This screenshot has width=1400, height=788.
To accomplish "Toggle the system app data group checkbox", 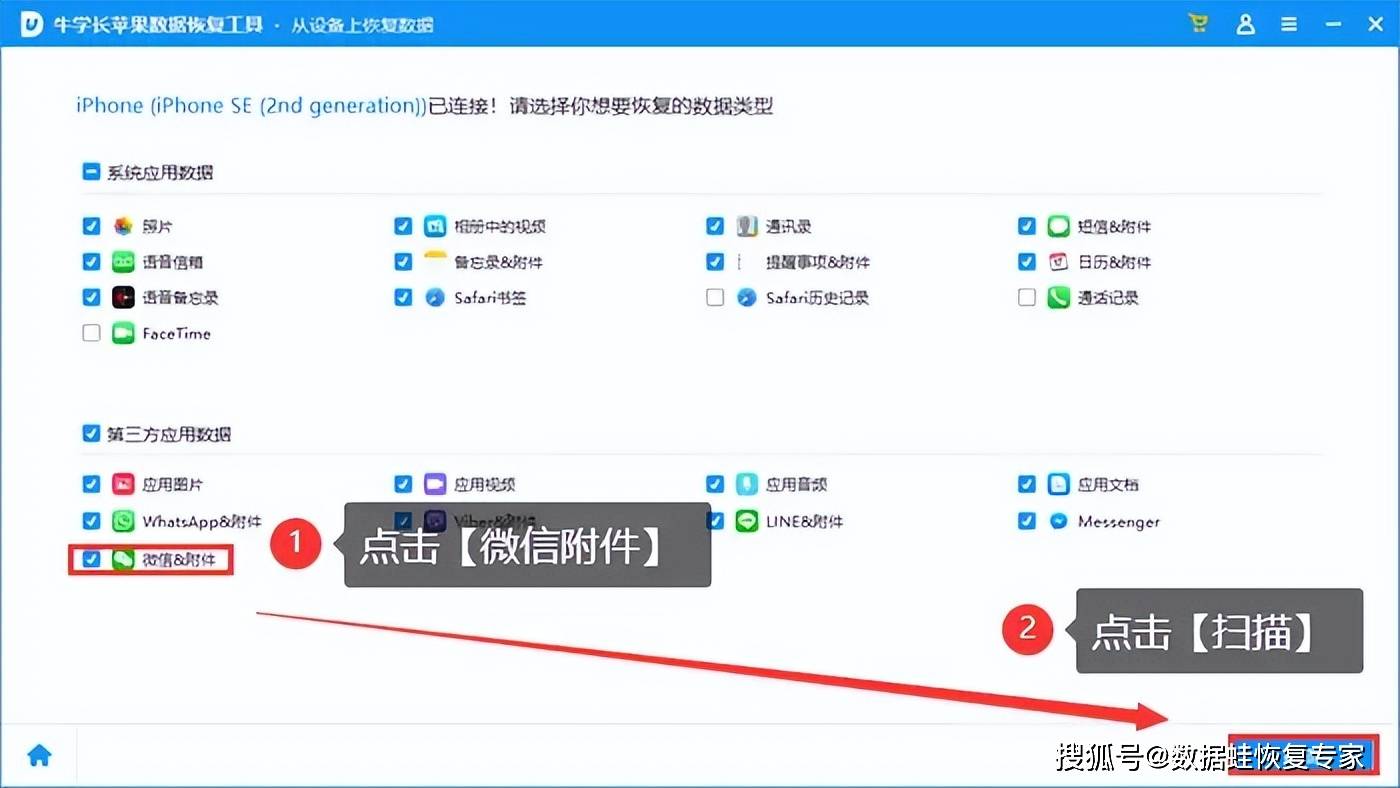I will click(x=91, y=172).
